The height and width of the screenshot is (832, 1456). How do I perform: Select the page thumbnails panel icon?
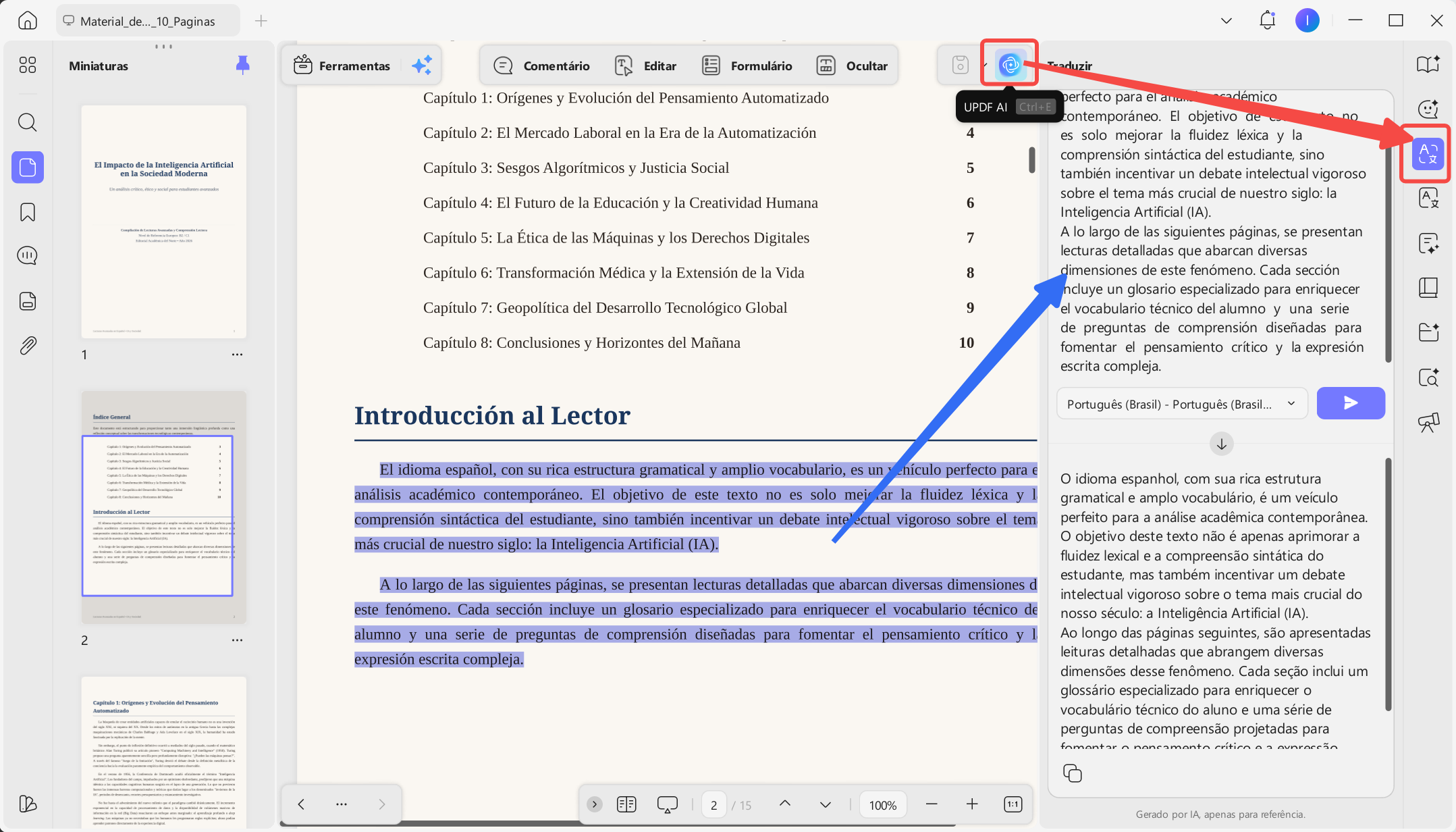tap(28, 167)
